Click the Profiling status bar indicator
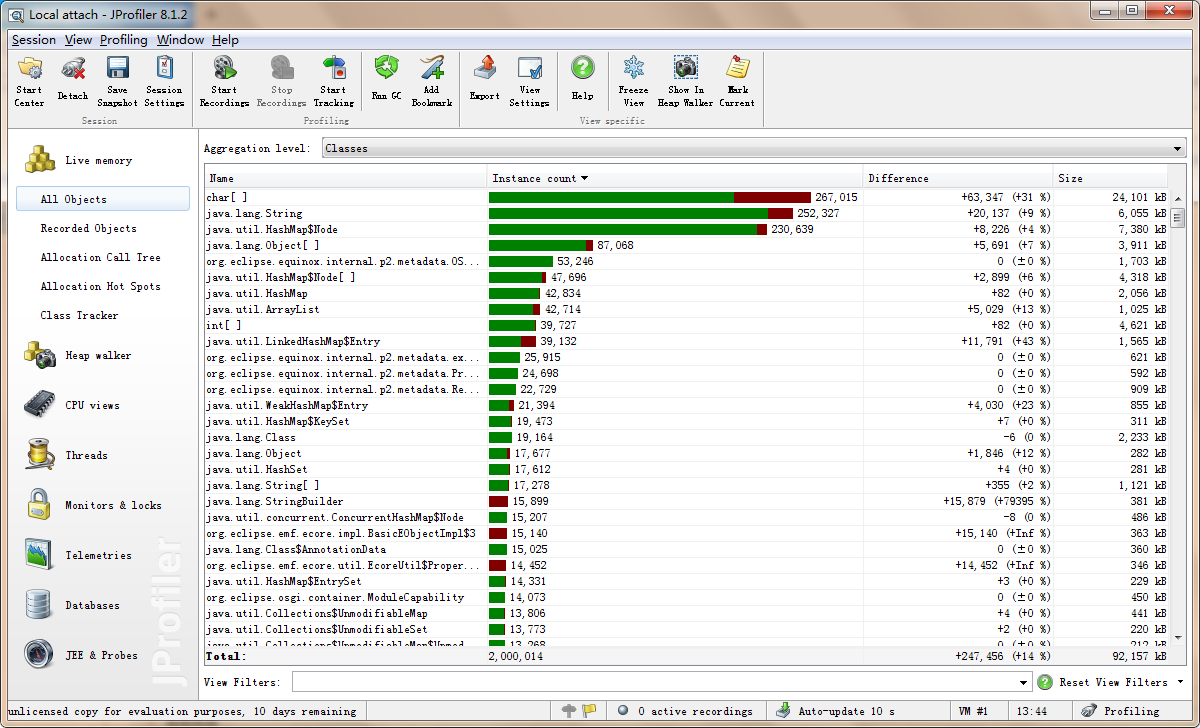The height and width of the screenshot is (728, 1200). tap(1121, 711)
